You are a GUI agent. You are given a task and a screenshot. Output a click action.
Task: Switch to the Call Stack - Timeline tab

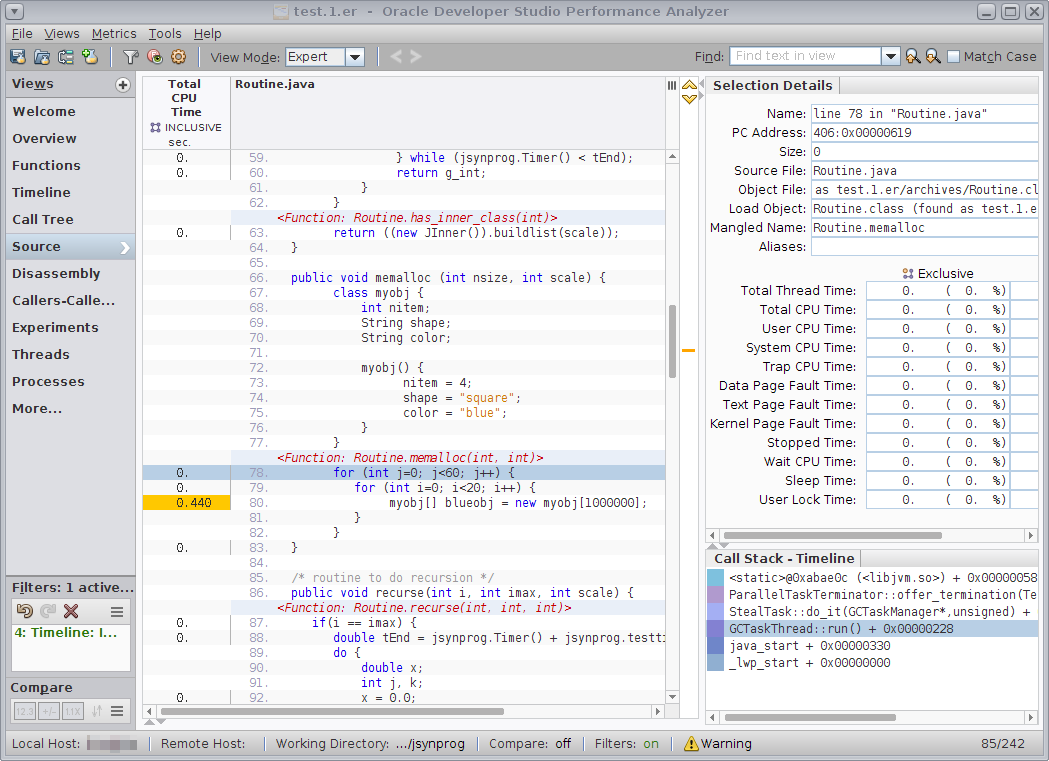(783, 558)
